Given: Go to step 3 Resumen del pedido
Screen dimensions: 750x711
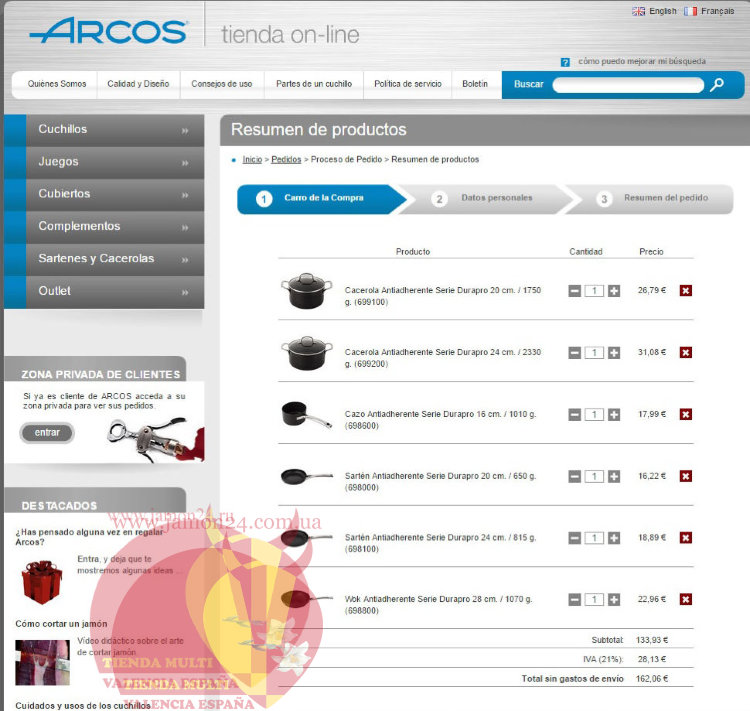Looking at the screenshot, I should tap(650, 198).
